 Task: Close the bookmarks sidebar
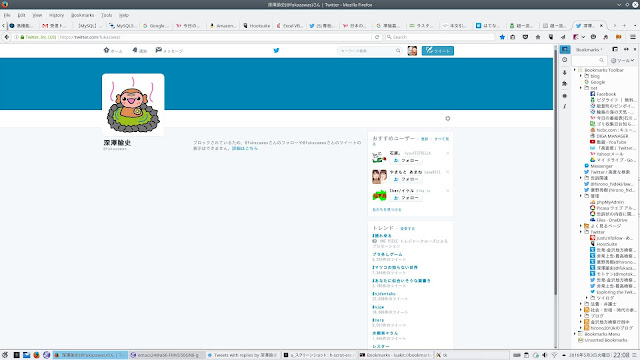(x=635, y=49)
